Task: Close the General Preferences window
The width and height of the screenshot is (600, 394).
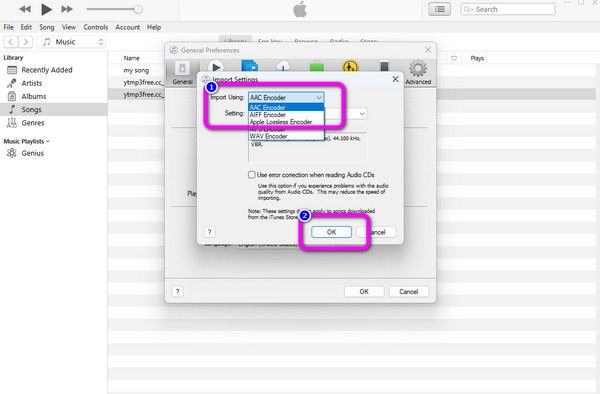Action: pyautogui.click(x=428, y=50)
